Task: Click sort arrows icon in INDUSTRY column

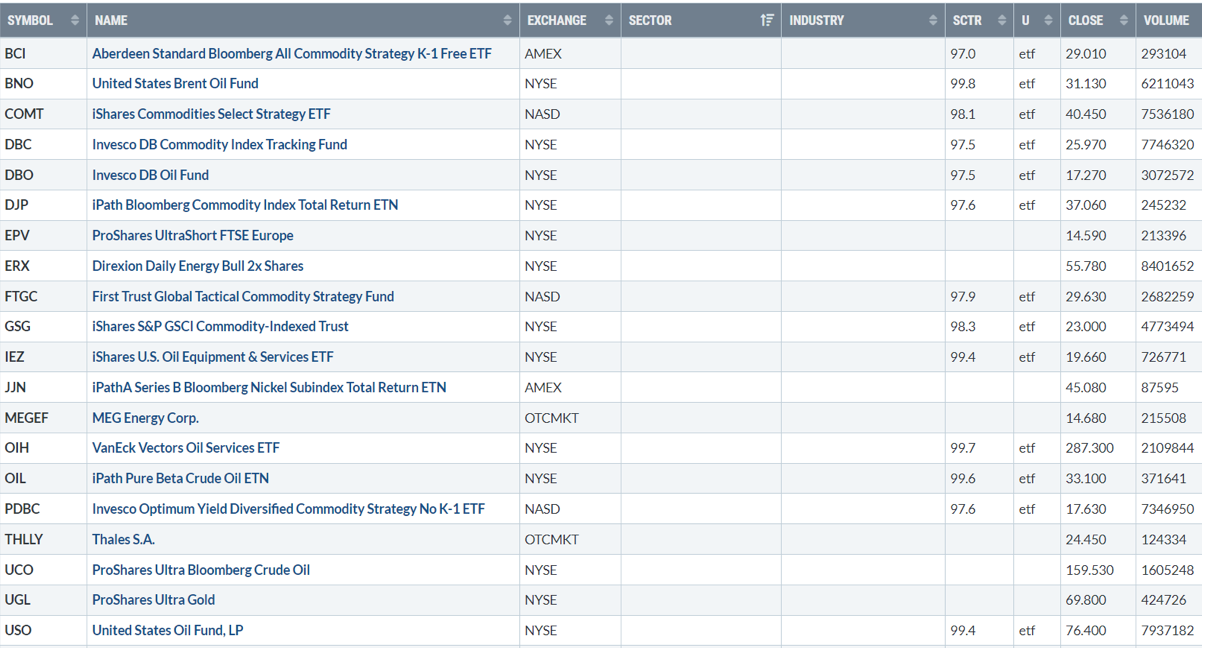Action: point(933,20)
